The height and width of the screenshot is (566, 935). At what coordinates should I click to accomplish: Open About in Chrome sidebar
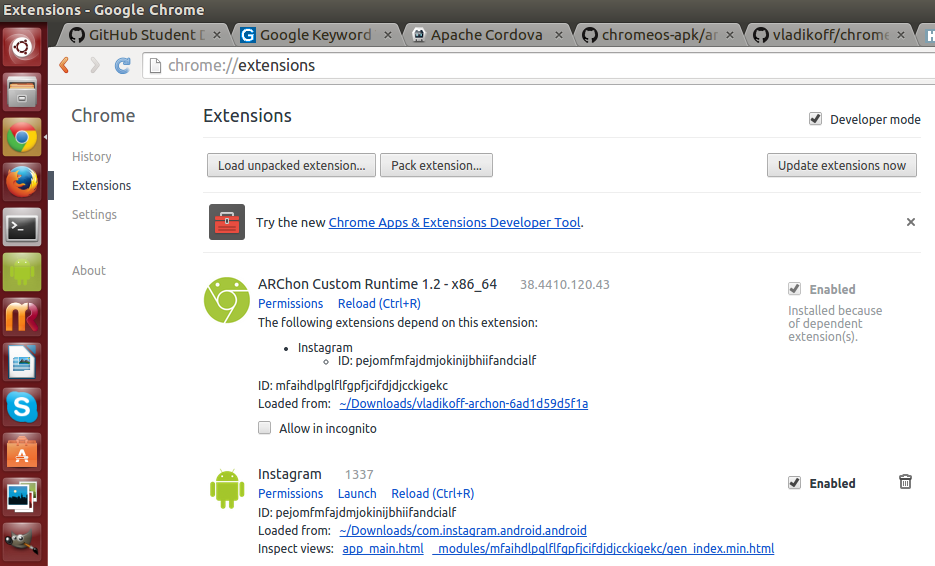click(89, 270)
